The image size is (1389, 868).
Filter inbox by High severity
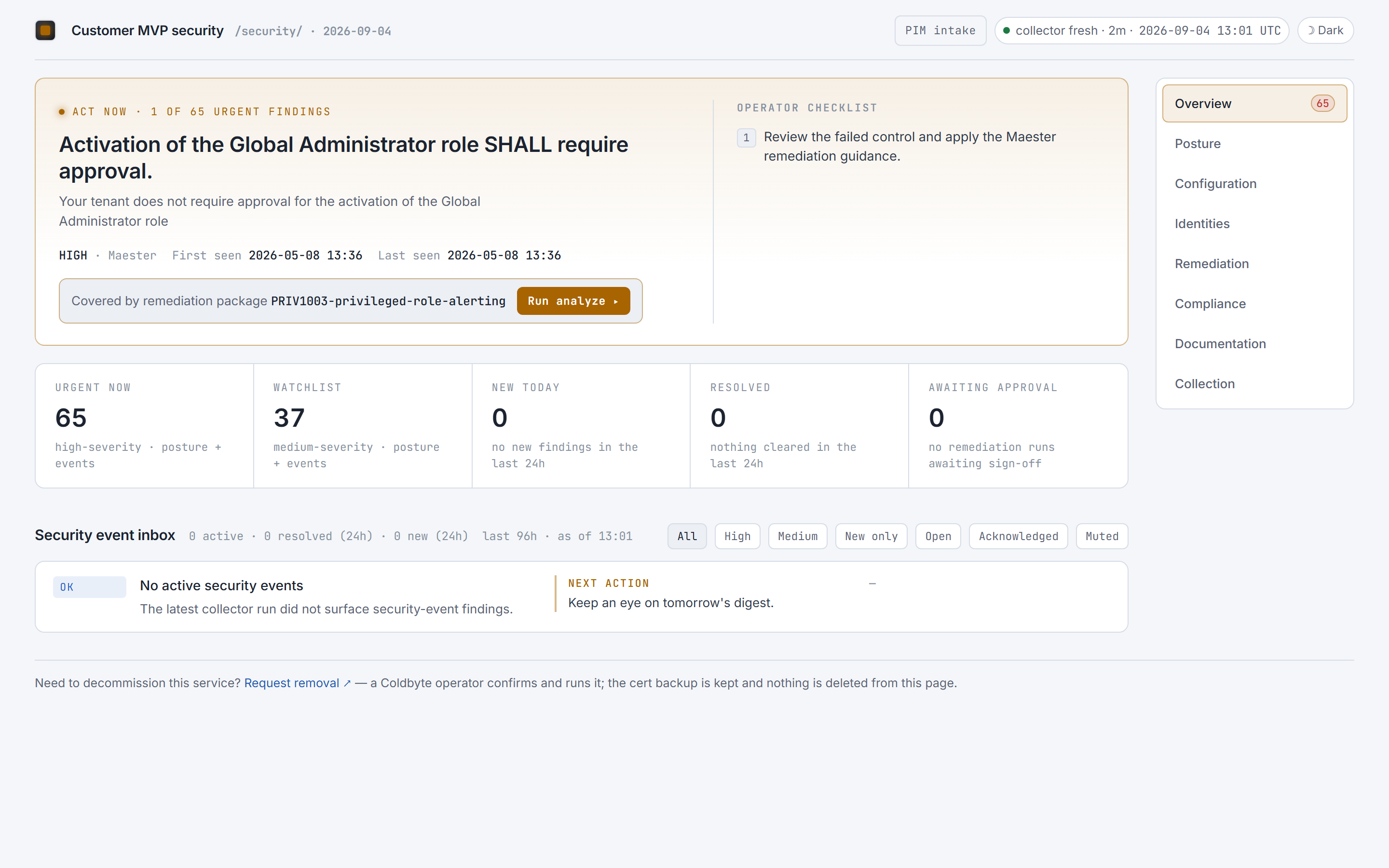coord(737,536)
